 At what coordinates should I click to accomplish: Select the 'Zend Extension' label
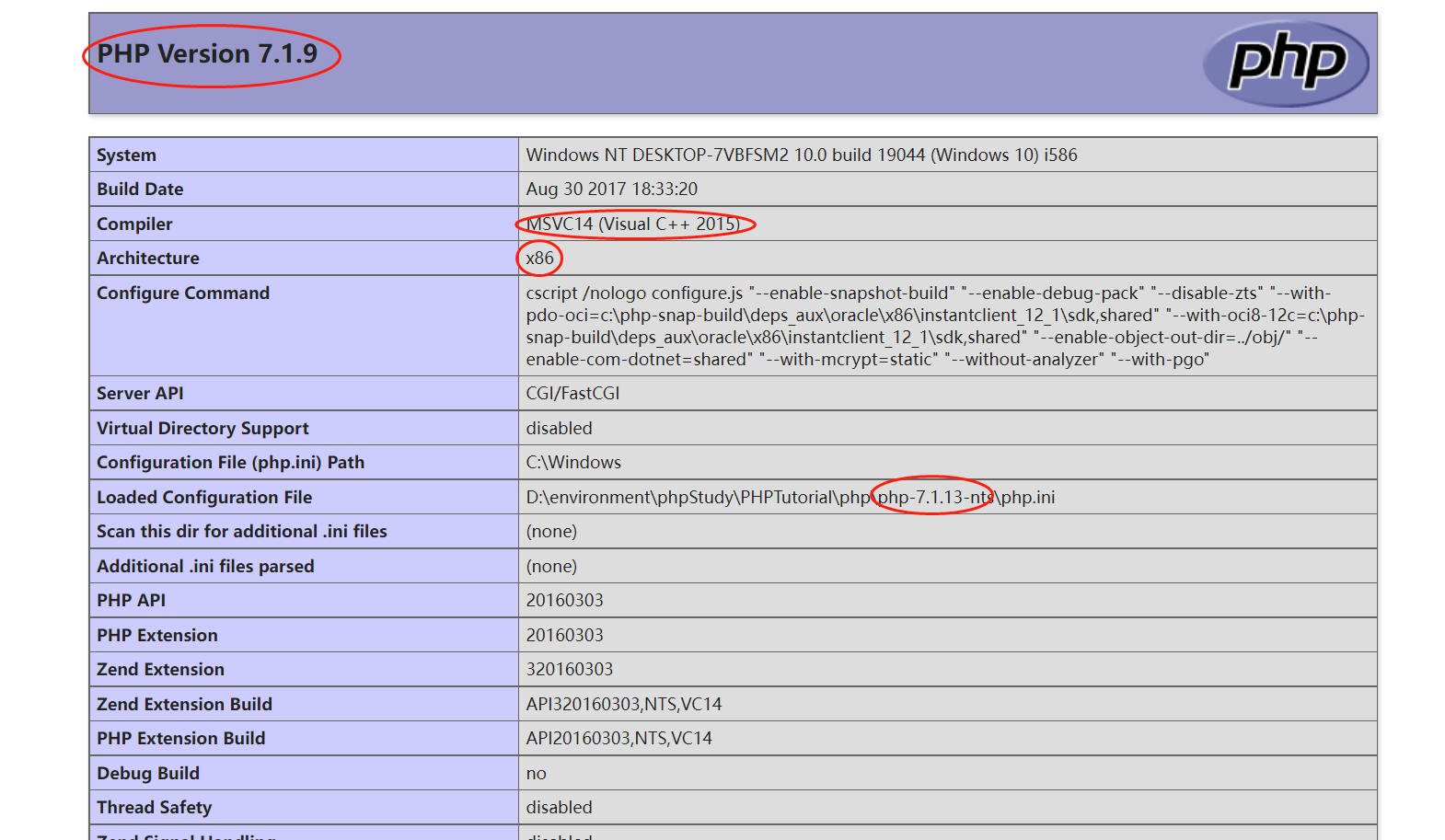(160, 670)
